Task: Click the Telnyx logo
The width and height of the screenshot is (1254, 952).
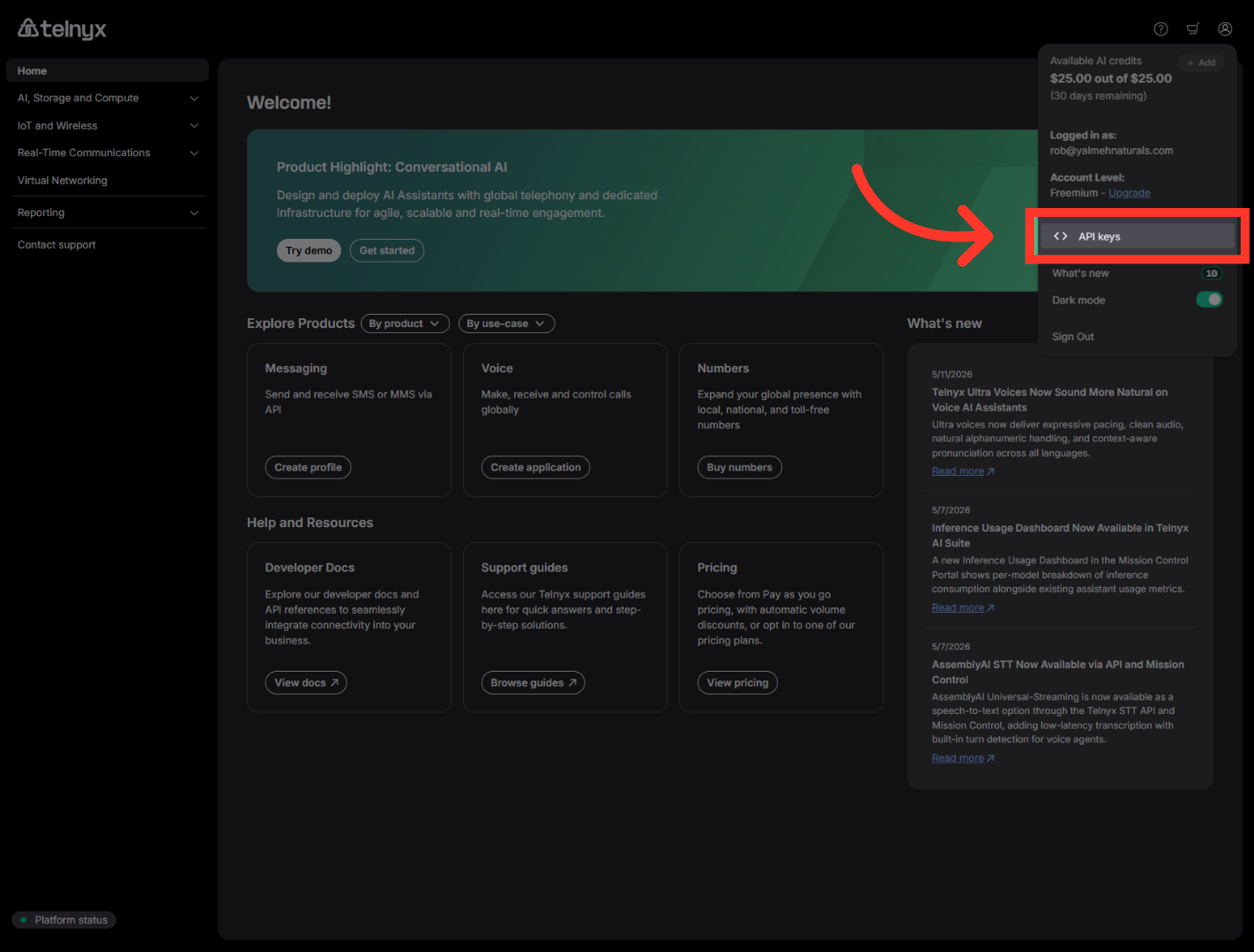Action: point(62,29)
